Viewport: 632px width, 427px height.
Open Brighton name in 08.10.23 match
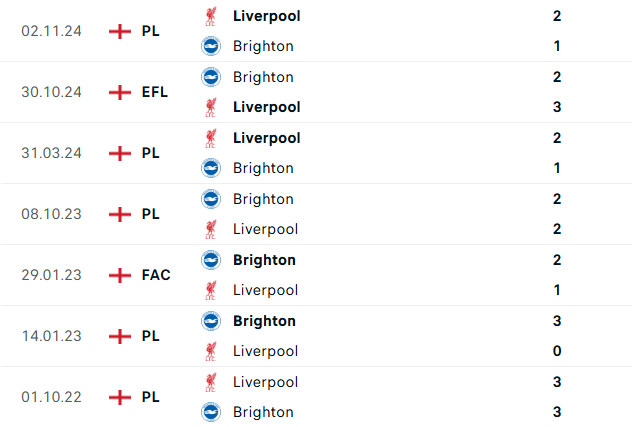[263, 199]
